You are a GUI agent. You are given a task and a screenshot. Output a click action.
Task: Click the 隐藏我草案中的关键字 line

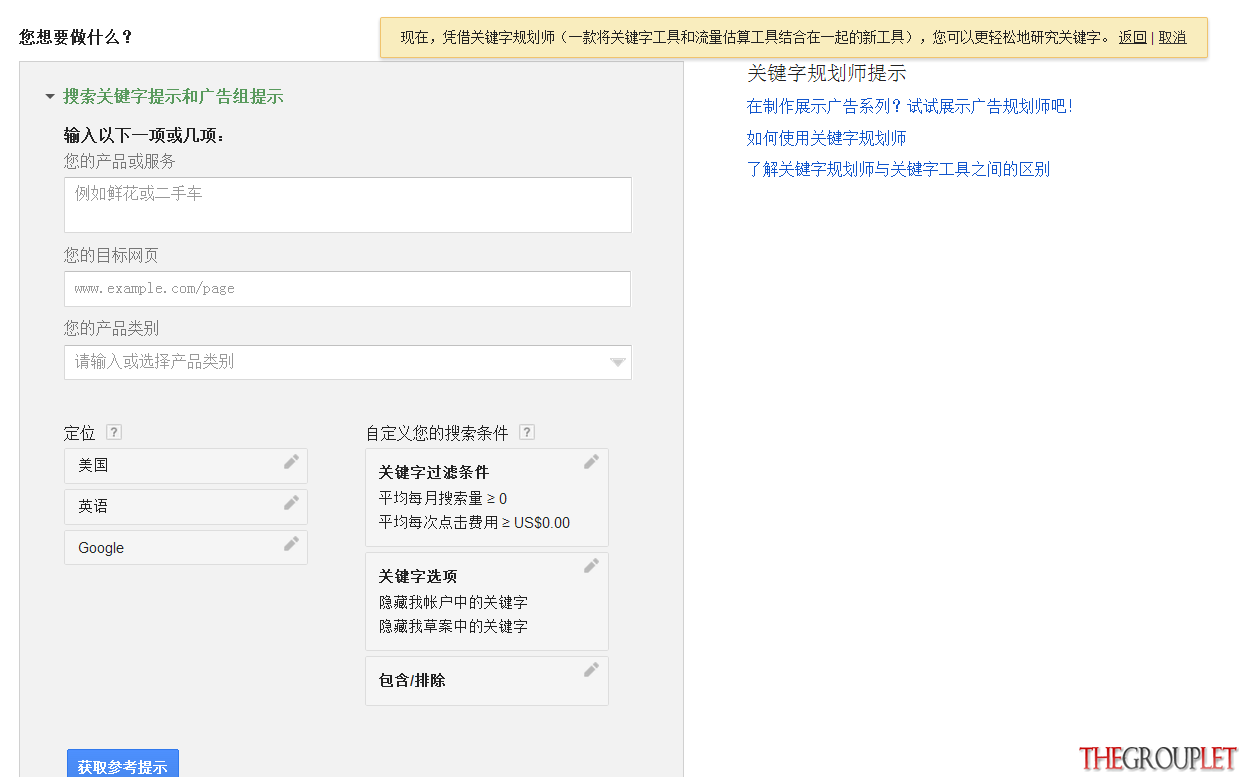point(453,626)
